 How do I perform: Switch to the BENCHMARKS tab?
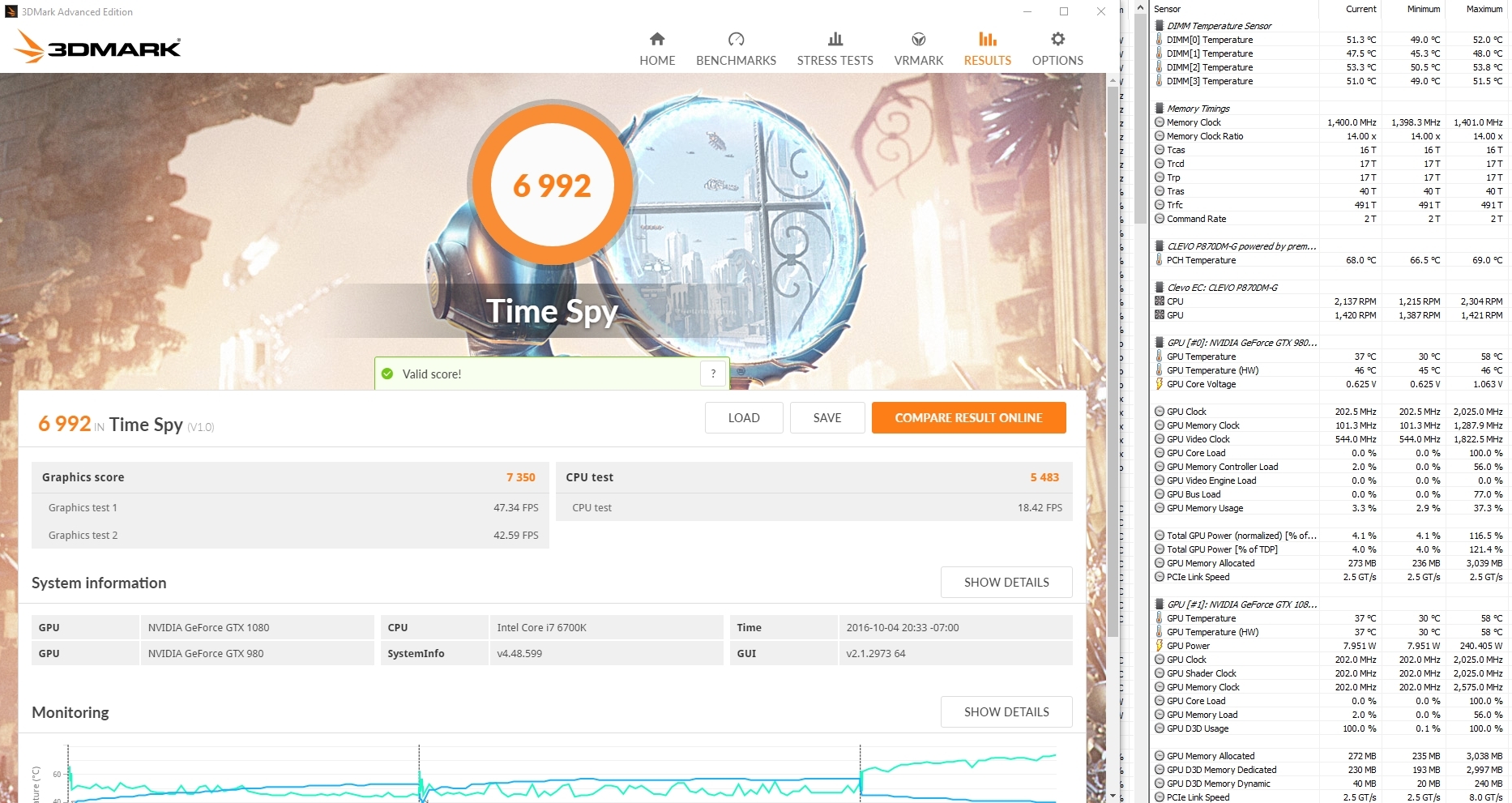pyautogui.click(x=736, y=49)
